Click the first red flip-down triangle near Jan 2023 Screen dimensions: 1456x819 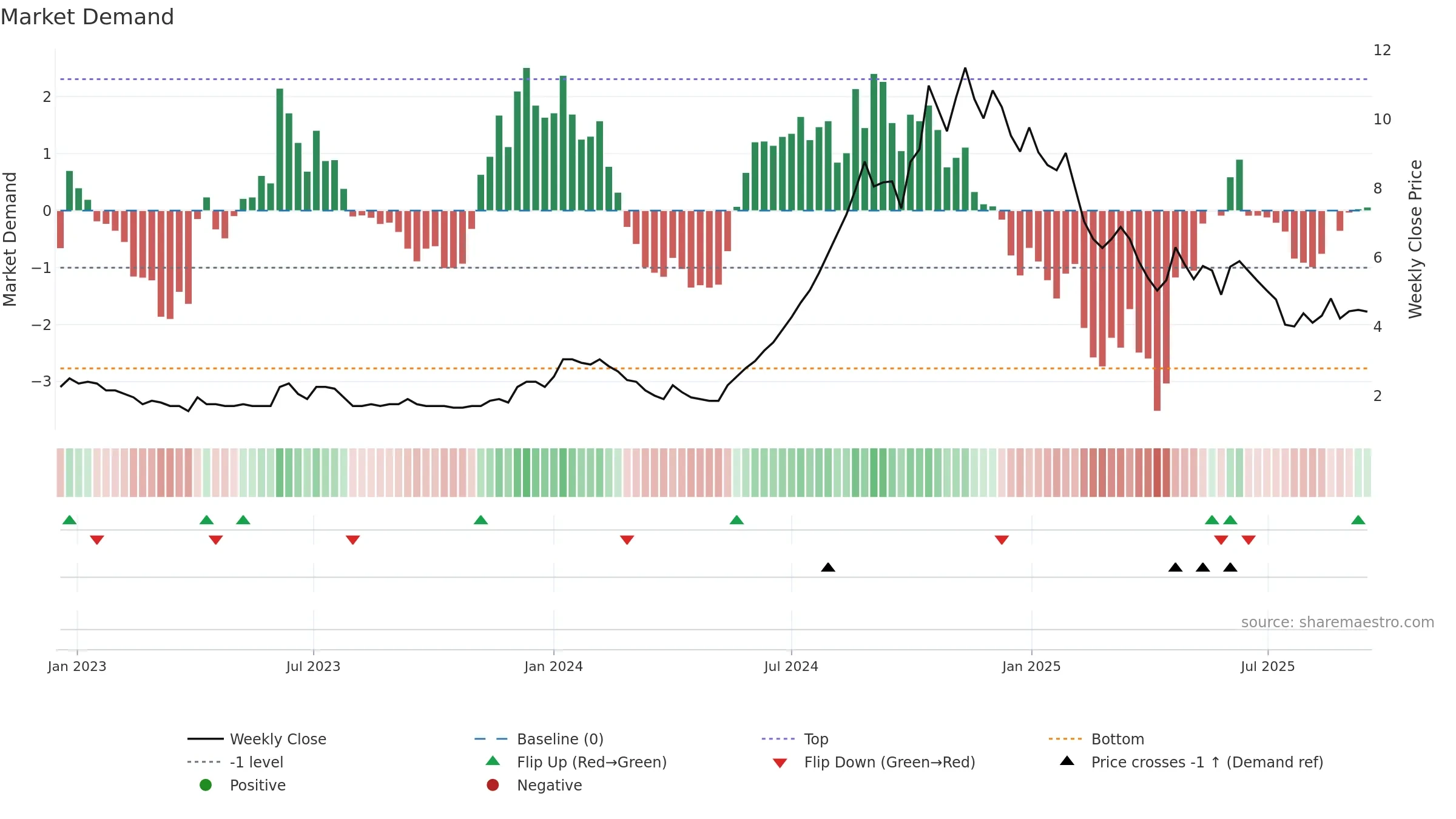[x=97, y=539]
